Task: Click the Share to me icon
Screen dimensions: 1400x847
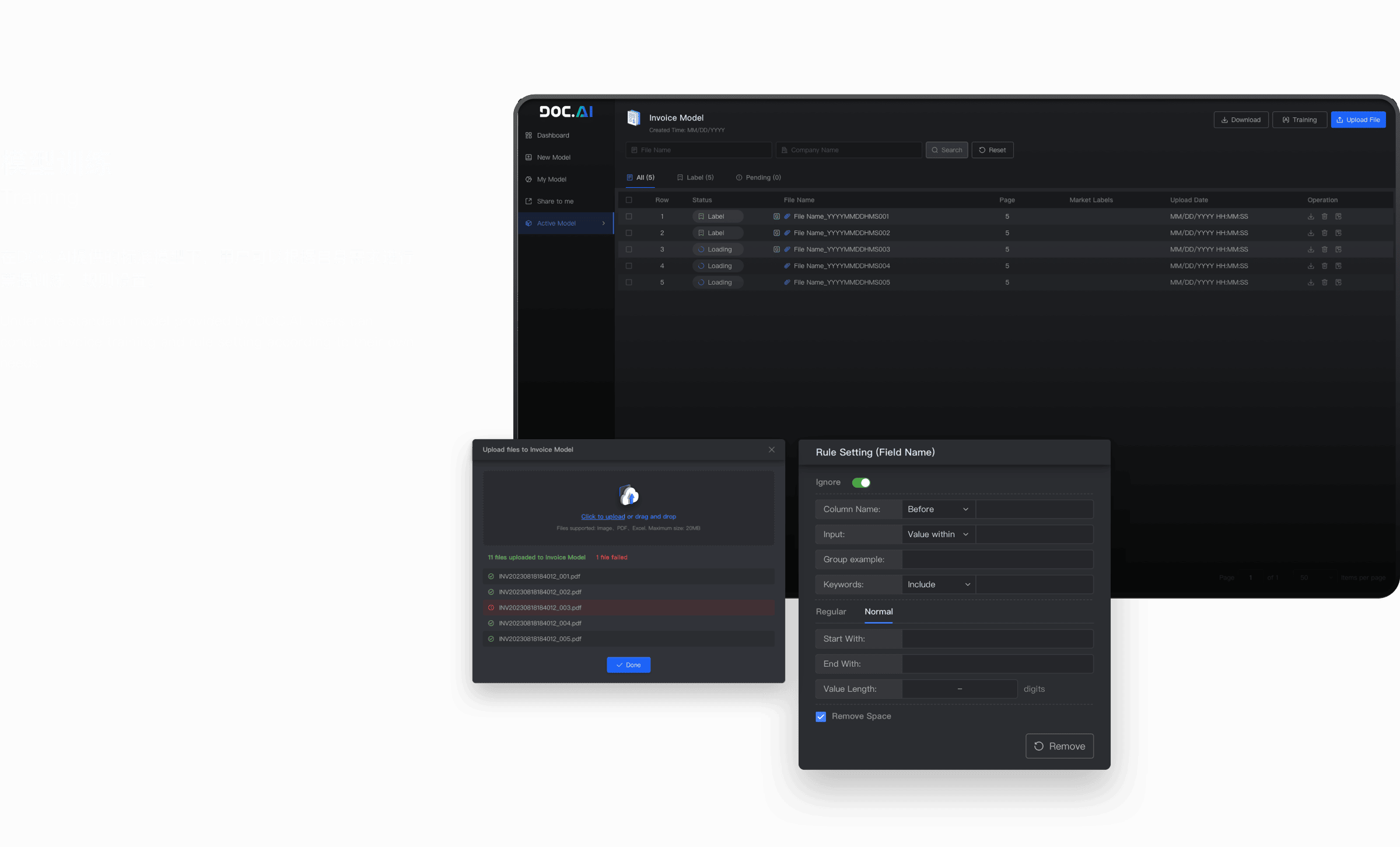Action: click(x=528, y=201)
